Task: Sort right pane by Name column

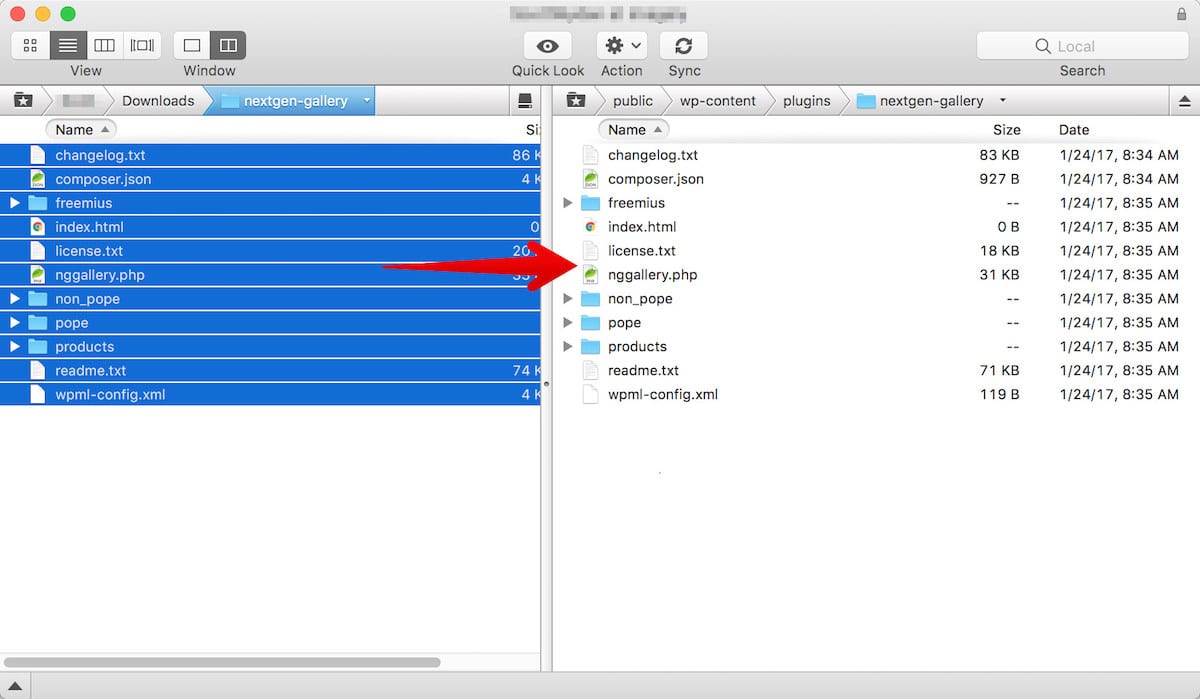Action: [634, 129]
